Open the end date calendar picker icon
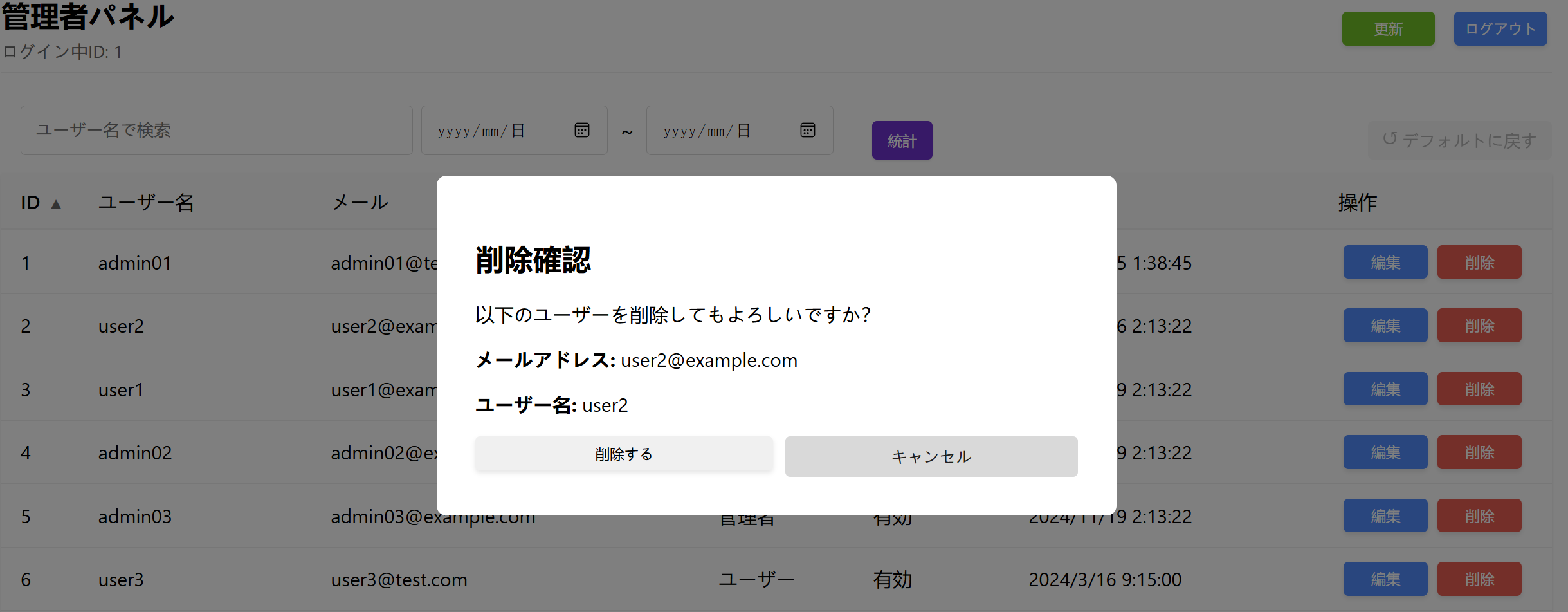The width and height of the screenshot is (1568, 612). tap(807, 130)
